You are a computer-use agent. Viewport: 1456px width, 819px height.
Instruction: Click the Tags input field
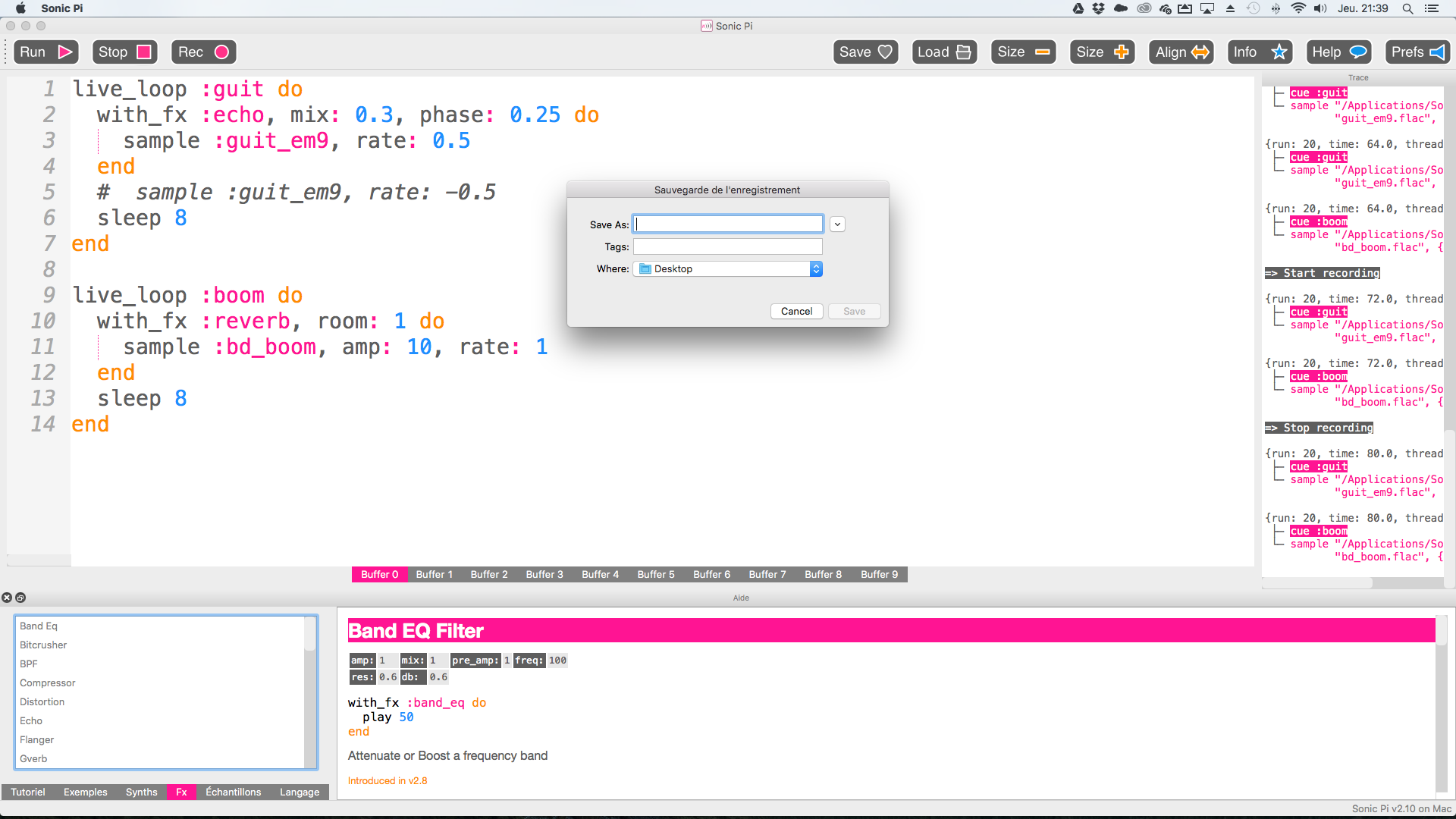728,246
